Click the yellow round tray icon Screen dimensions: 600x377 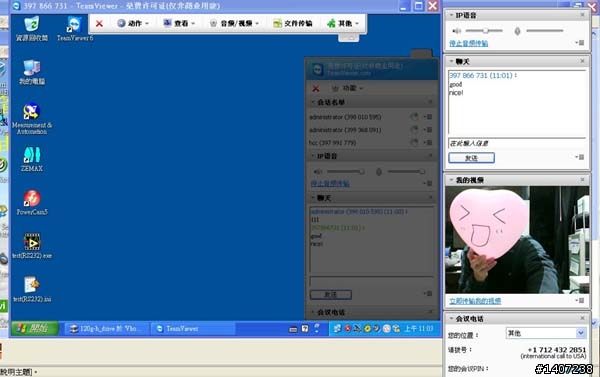point(367,328)
